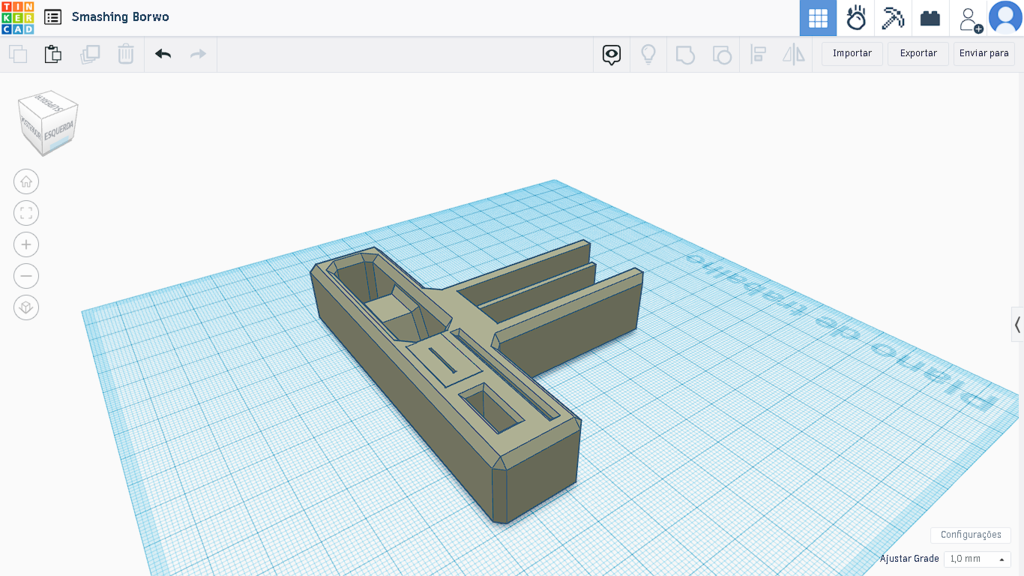
Task: Switch to Brick view mode
Action: 930,17
